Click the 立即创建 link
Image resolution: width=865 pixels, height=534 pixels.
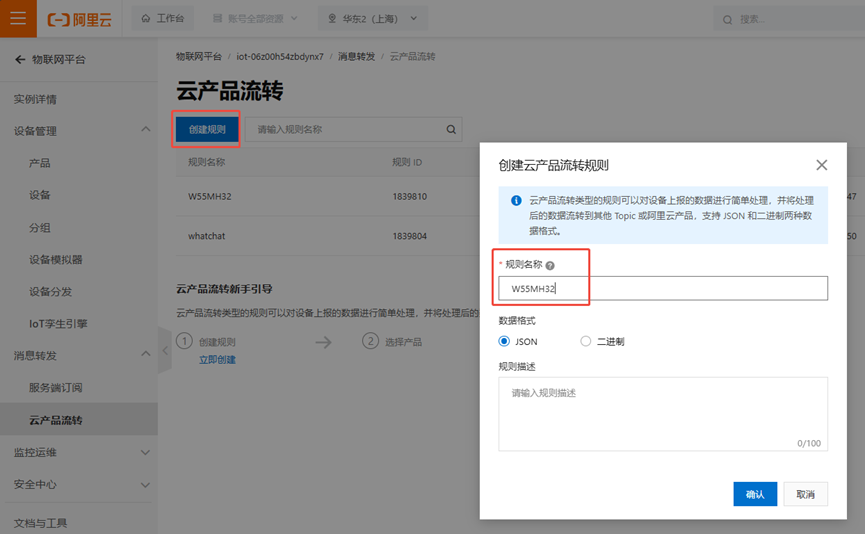pyautogui.click(x=217, y=359)
